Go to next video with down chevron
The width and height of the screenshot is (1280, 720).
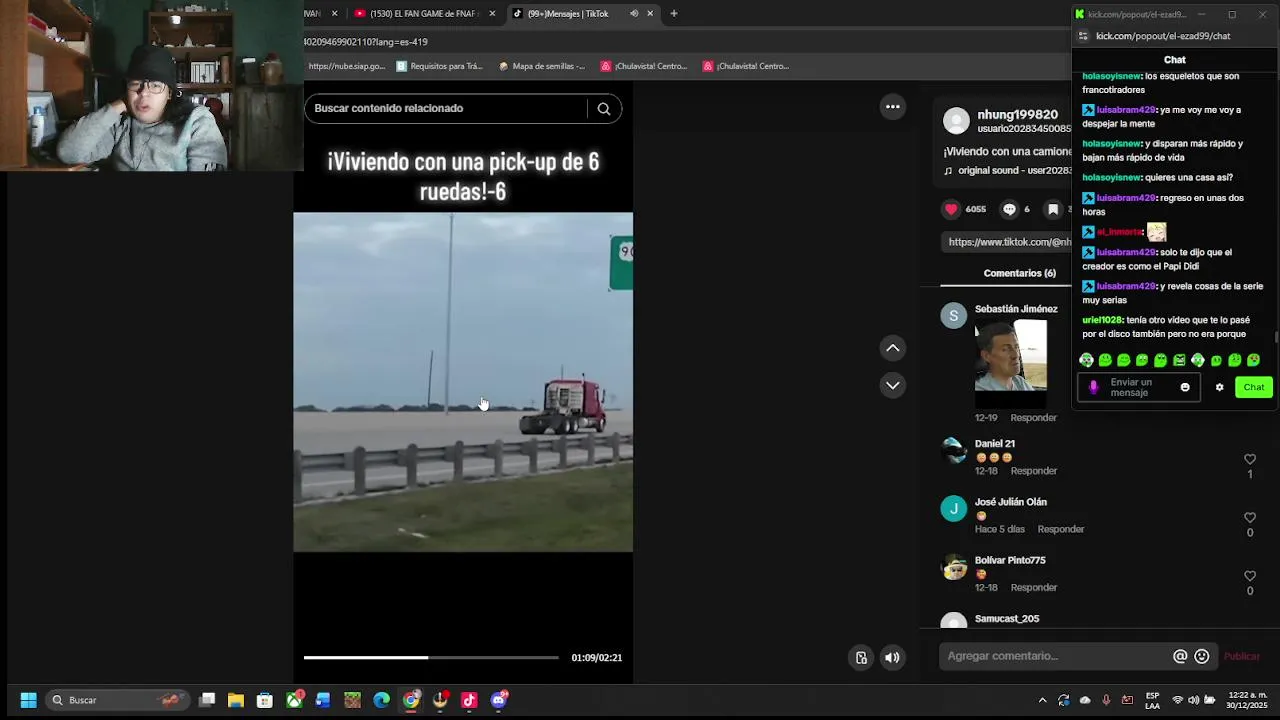(893, 385)
